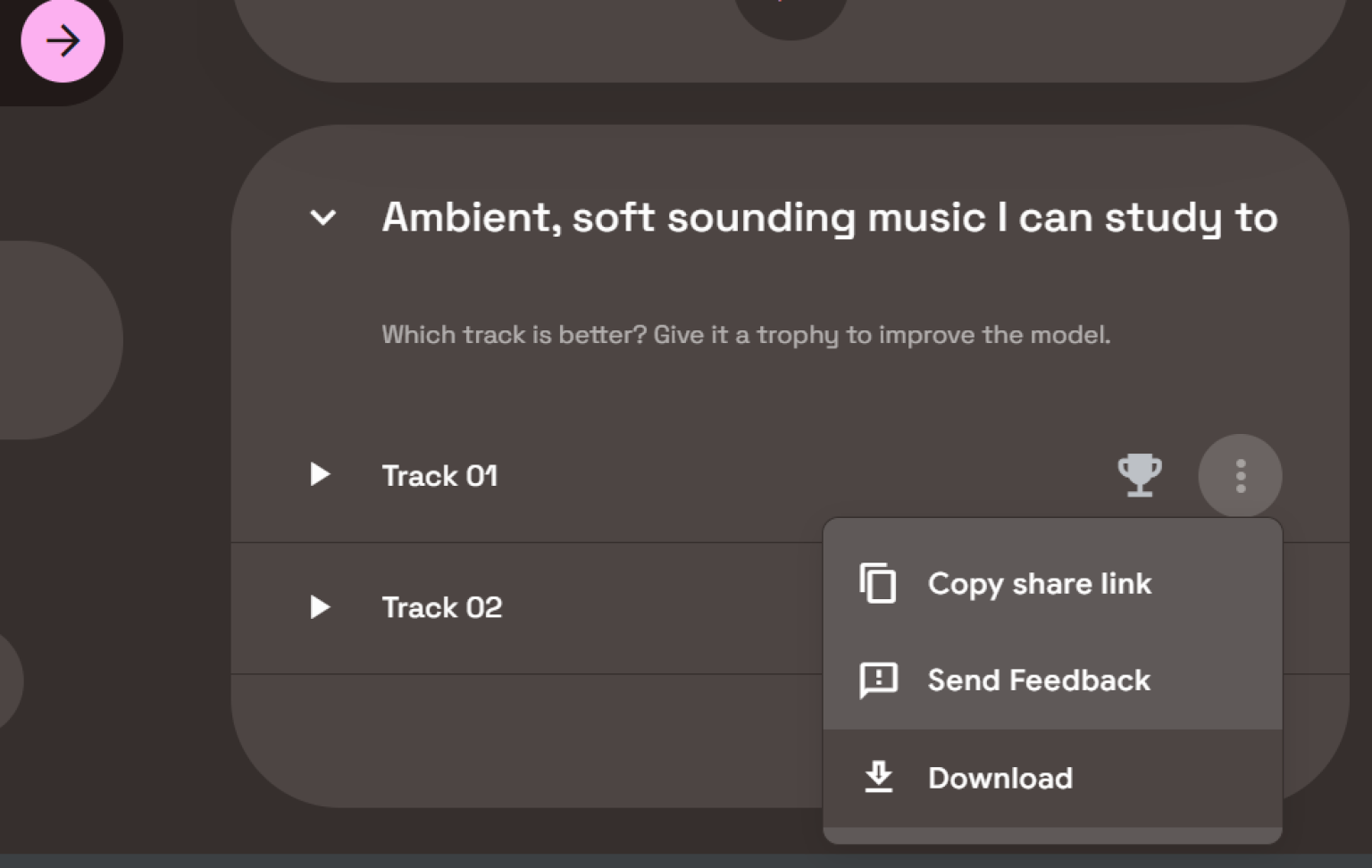This screenshot has height=868, width=1372.
Task: Open the three-dot overflow menu for Track 01
Action: (1240, 475)
